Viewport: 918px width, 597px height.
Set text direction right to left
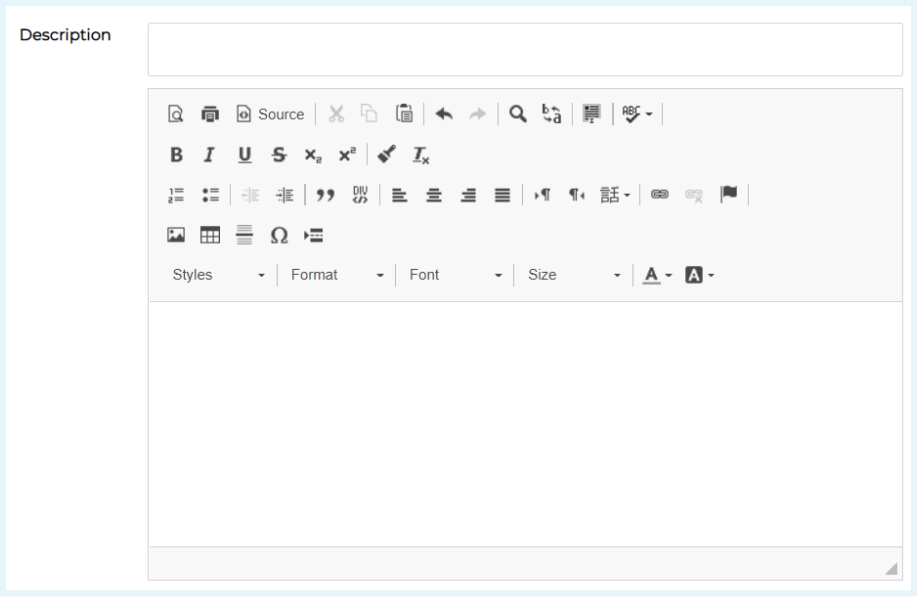577,195
